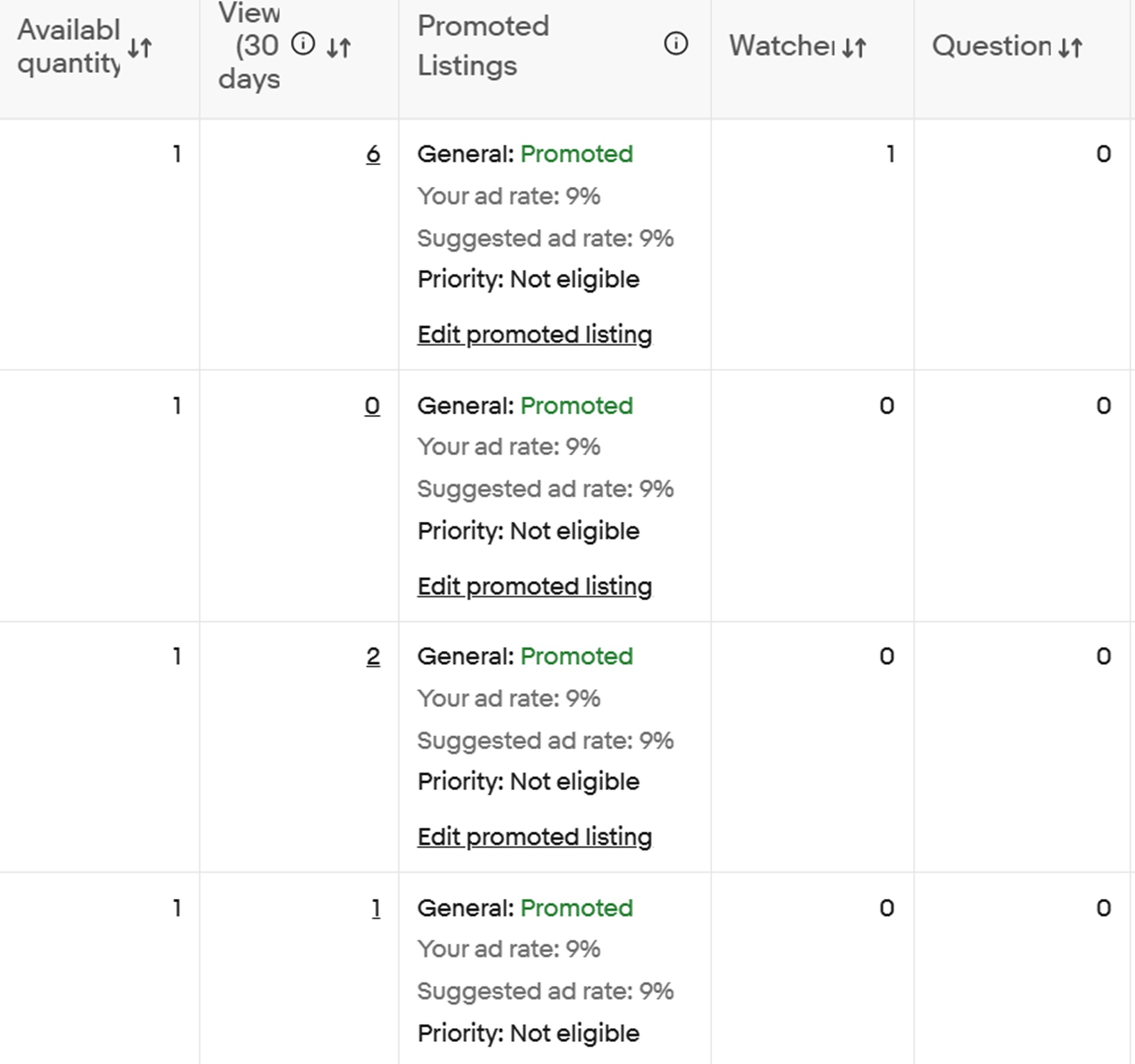Edit promoted listing for the 0-views item

coord(534,586)
